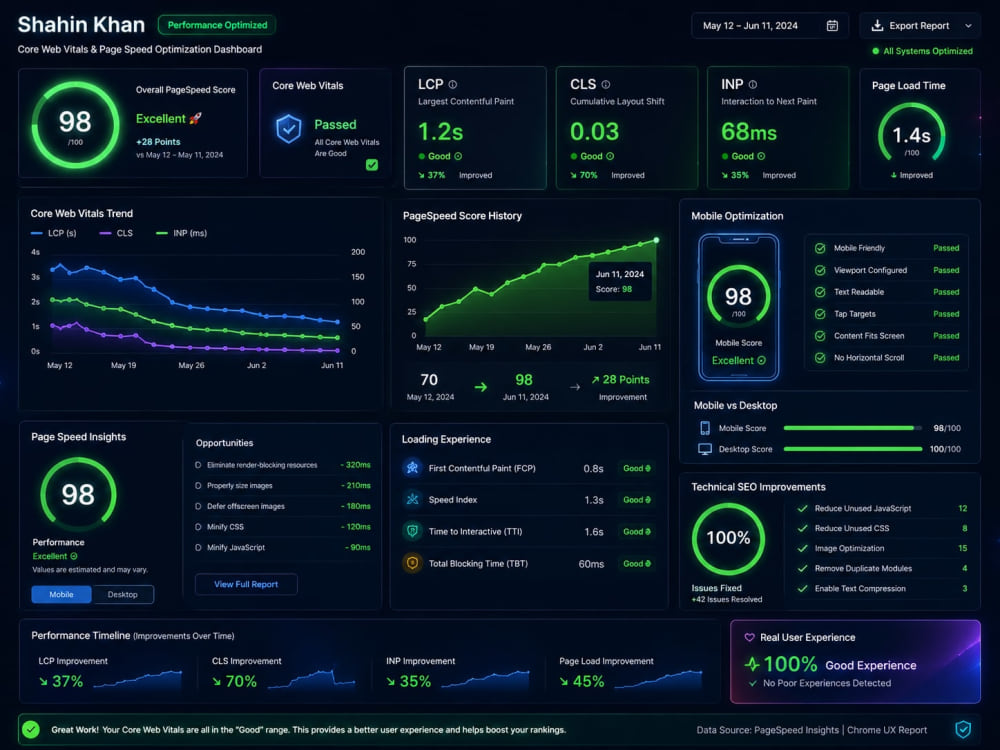1000x750 pixels.
Task: Click Good badge for First Contentful Paint
Action: (636, 468)
